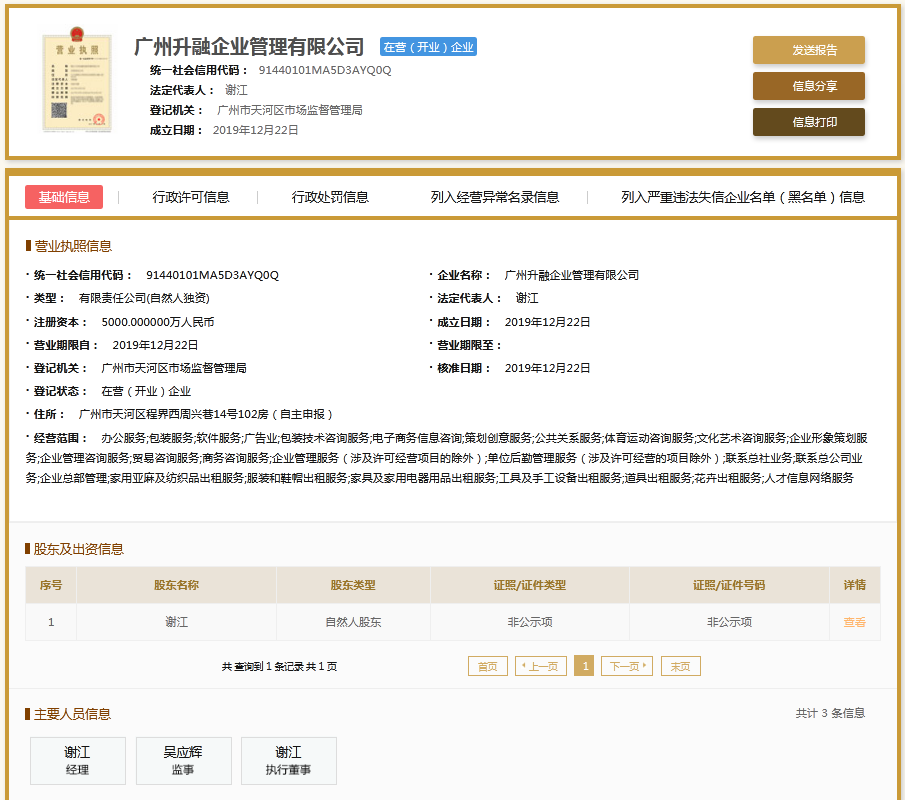The width and height of the screenshot is (905, 800).
Task: Click the 上一页 pagination button
Action: [541, 666]
